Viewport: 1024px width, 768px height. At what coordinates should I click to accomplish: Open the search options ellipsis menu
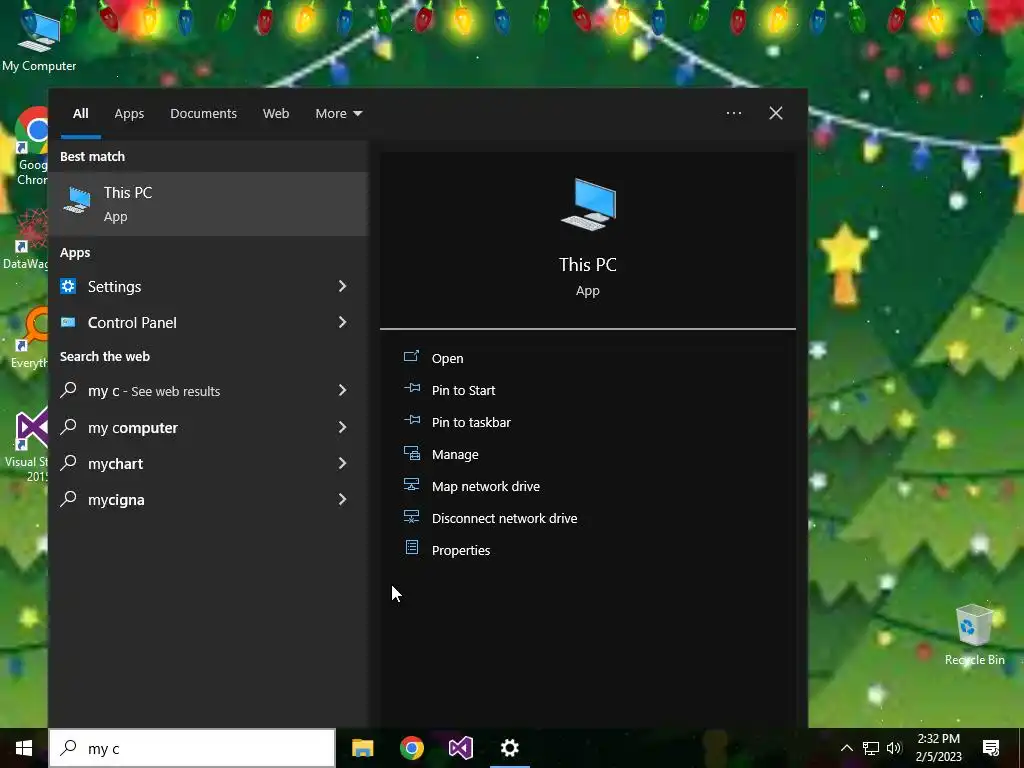coord(733,113)
